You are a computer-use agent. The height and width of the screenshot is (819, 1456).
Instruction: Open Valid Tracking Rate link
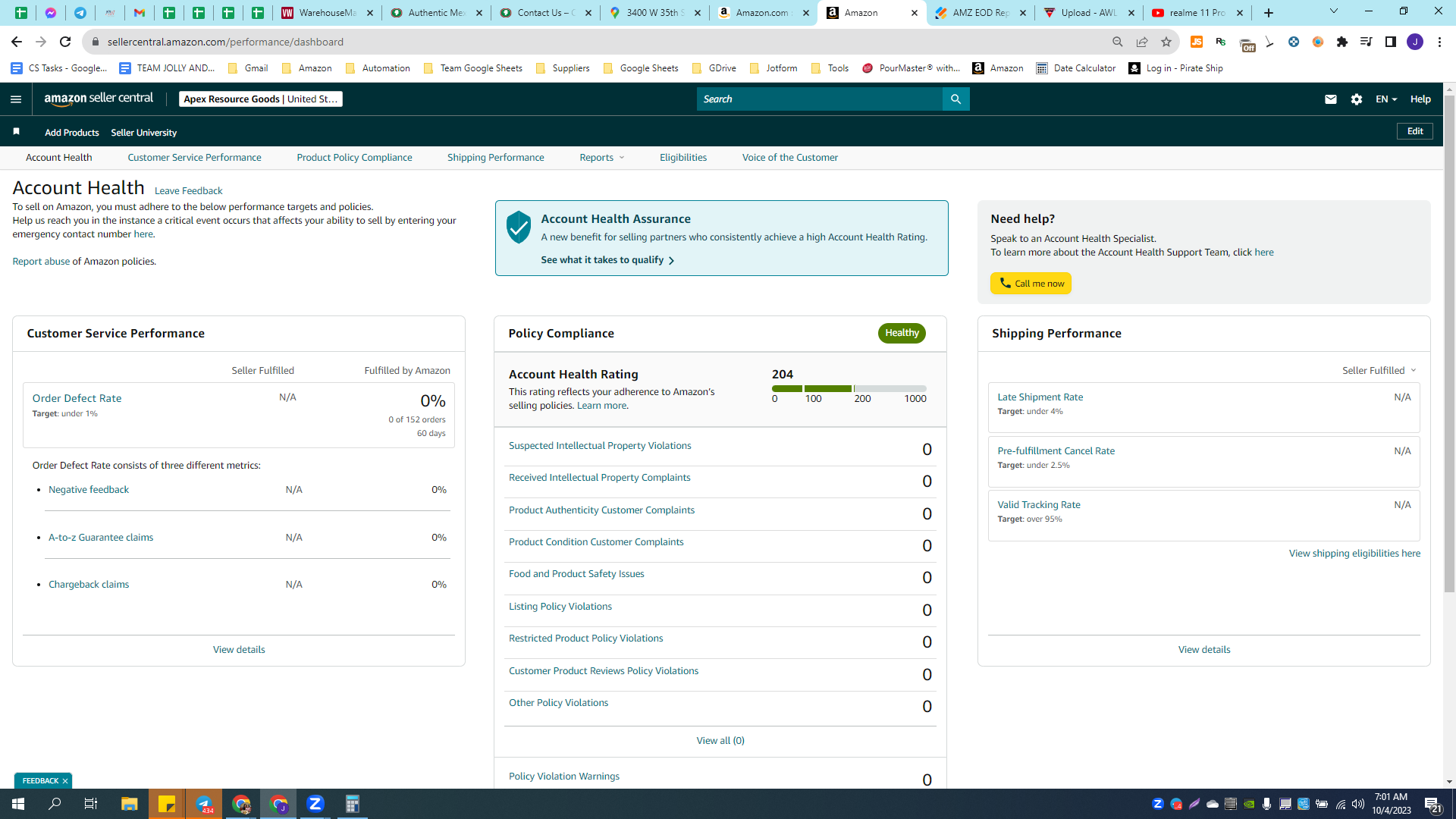(1039, 505)
